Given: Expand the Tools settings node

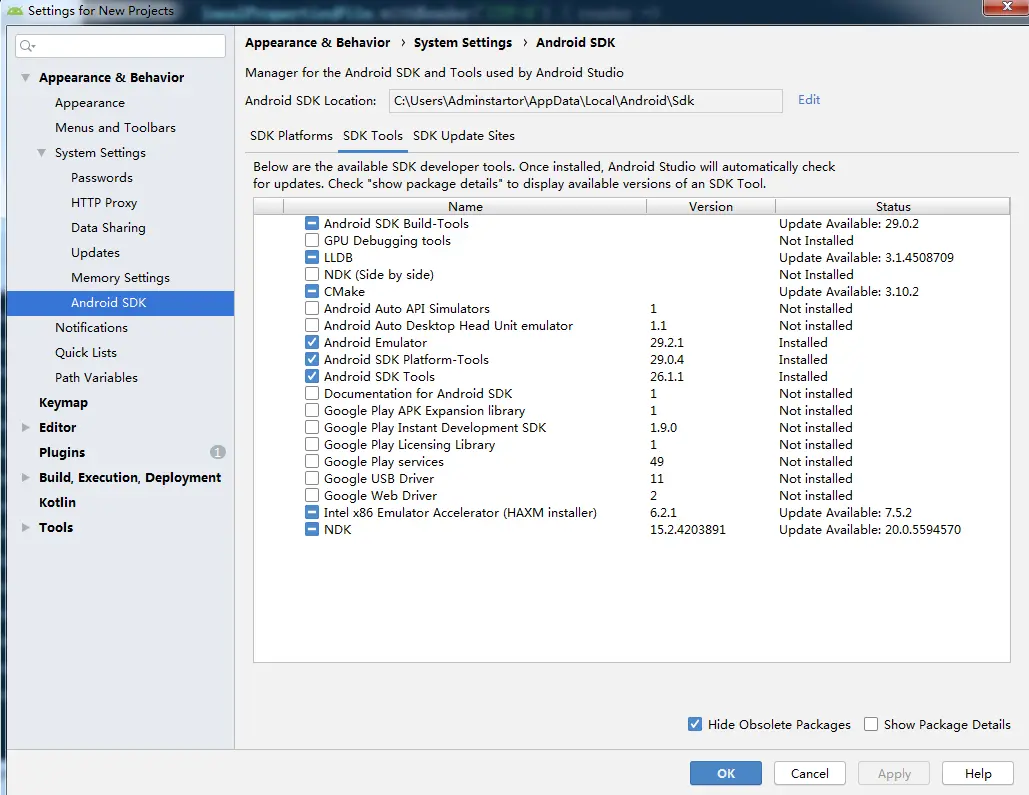Looking at the screenshot, I should 26,527.
